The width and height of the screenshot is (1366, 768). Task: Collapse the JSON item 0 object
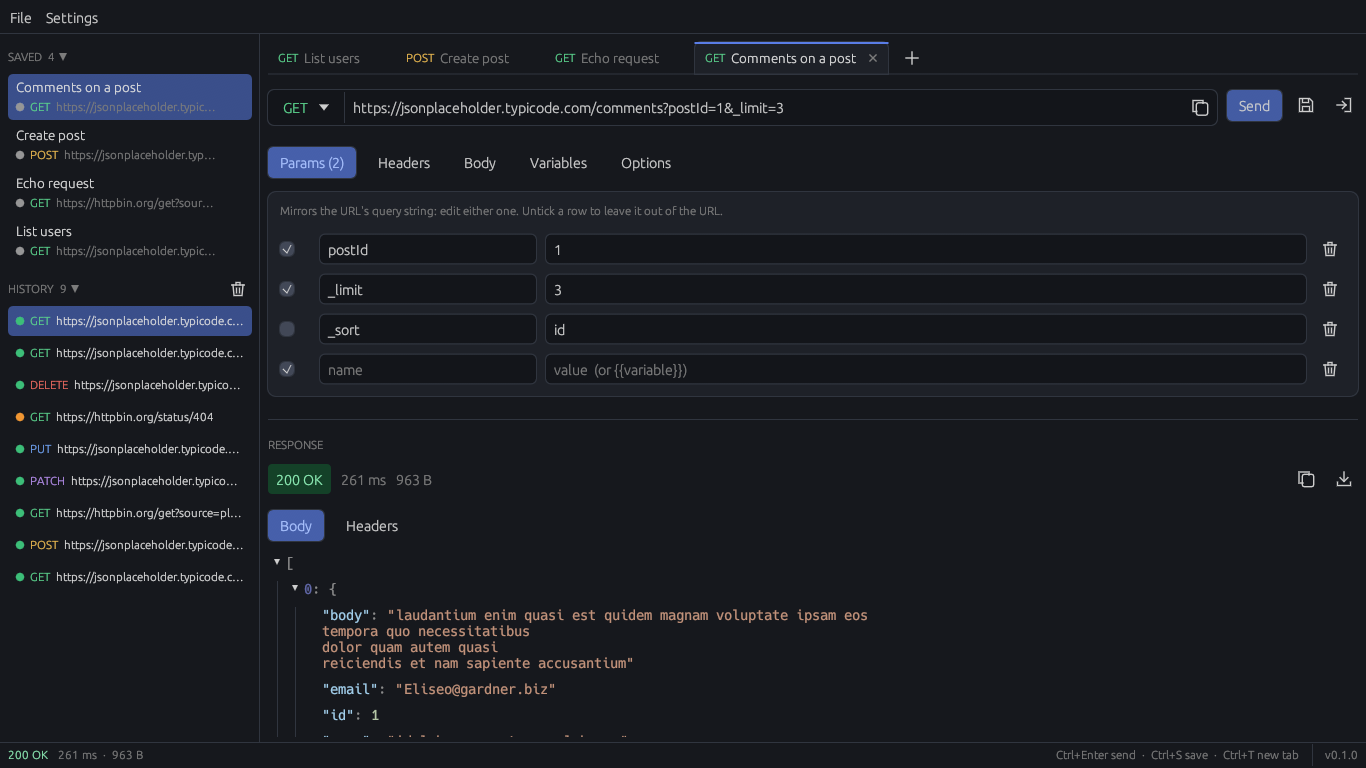[x=295, y=588]
